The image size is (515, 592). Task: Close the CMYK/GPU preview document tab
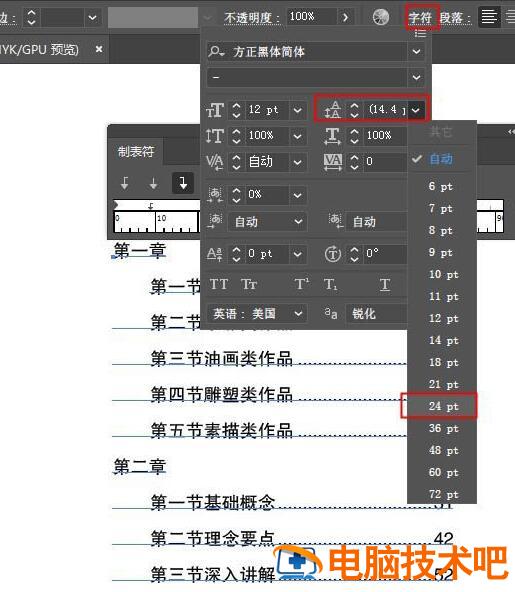99,49
